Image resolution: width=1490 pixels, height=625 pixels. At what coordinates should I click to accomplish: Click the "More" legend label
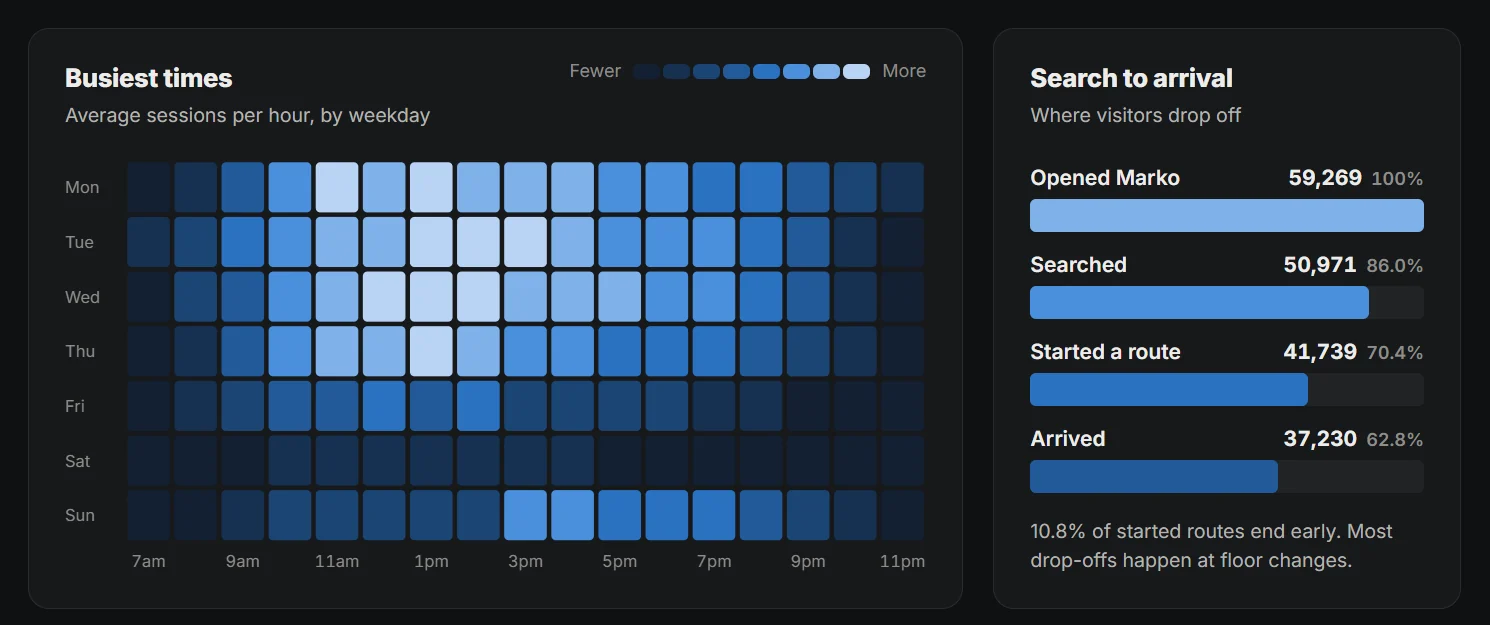click(904, 71)
